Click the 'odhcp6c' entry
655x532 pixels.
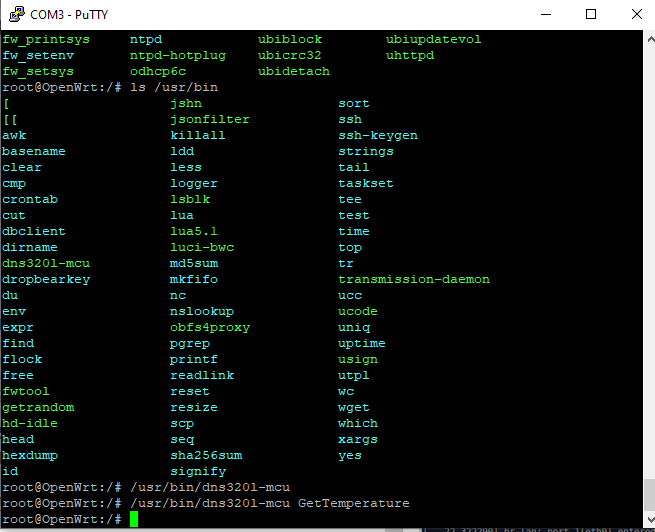point(158,71)
